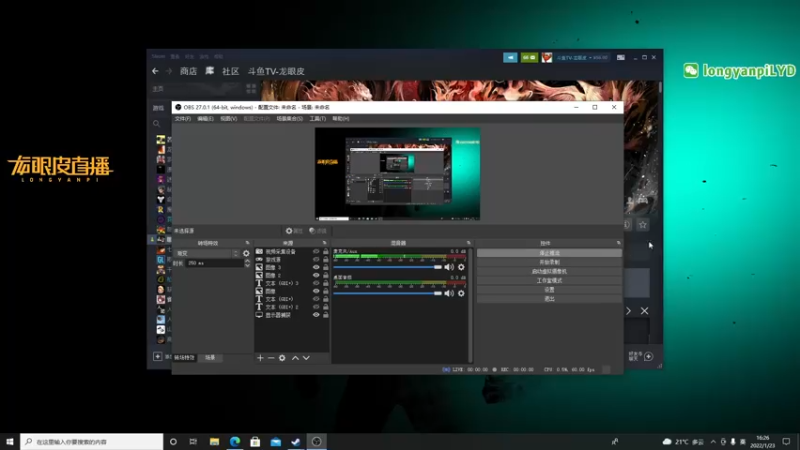Screen dimensions: 800x450
Task: Decrease transition duration with down stepper
Action: click(247, 265)
